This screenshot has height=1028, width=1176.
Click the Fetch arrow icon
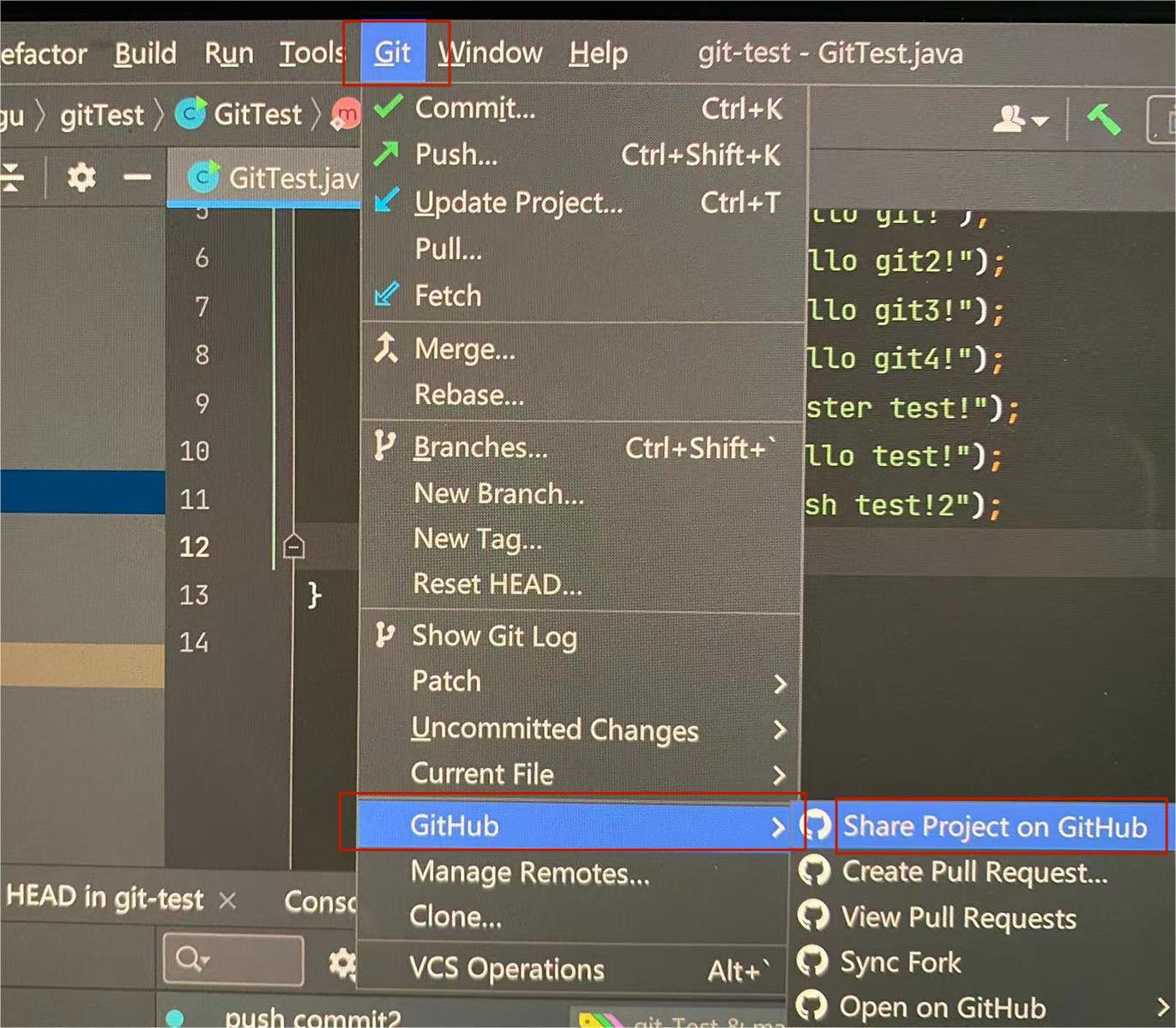pos(387,294)
